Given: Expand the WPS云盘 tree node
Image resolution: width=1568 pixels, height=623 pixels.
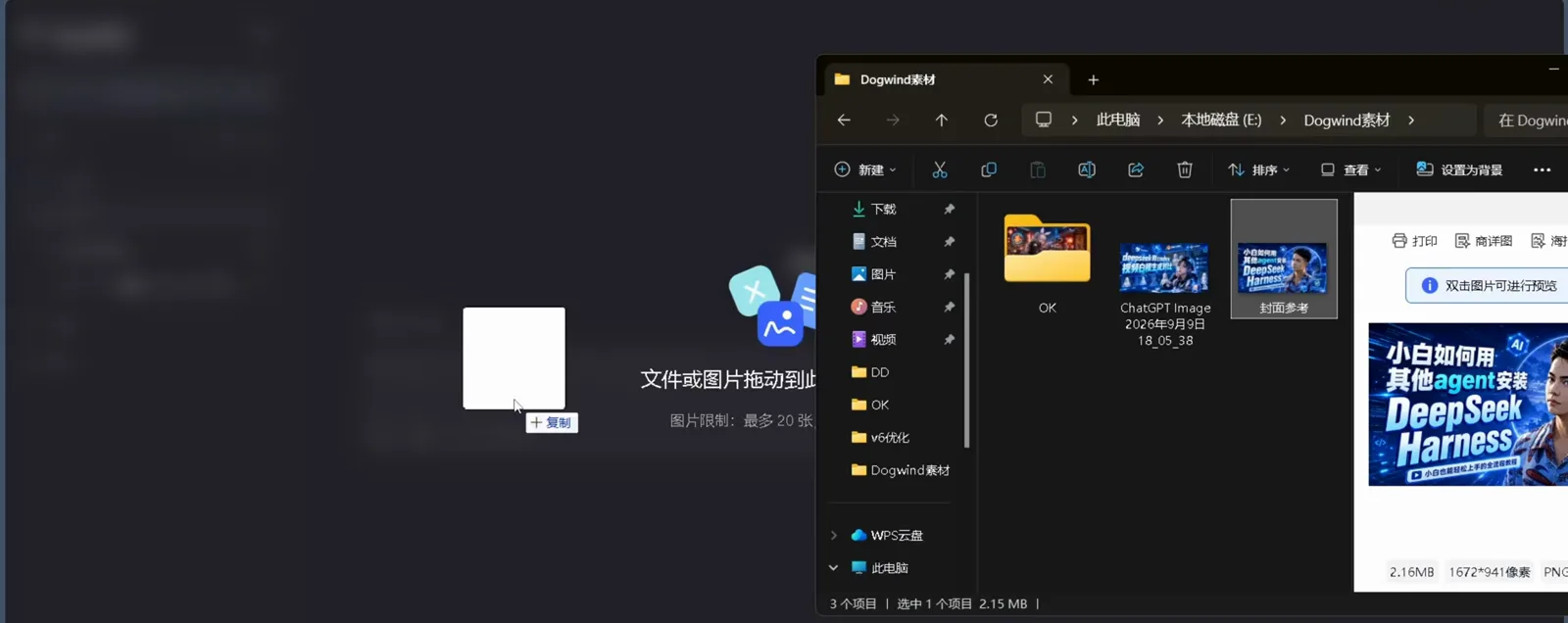Looking at the screenshot, I should (834, 535).
